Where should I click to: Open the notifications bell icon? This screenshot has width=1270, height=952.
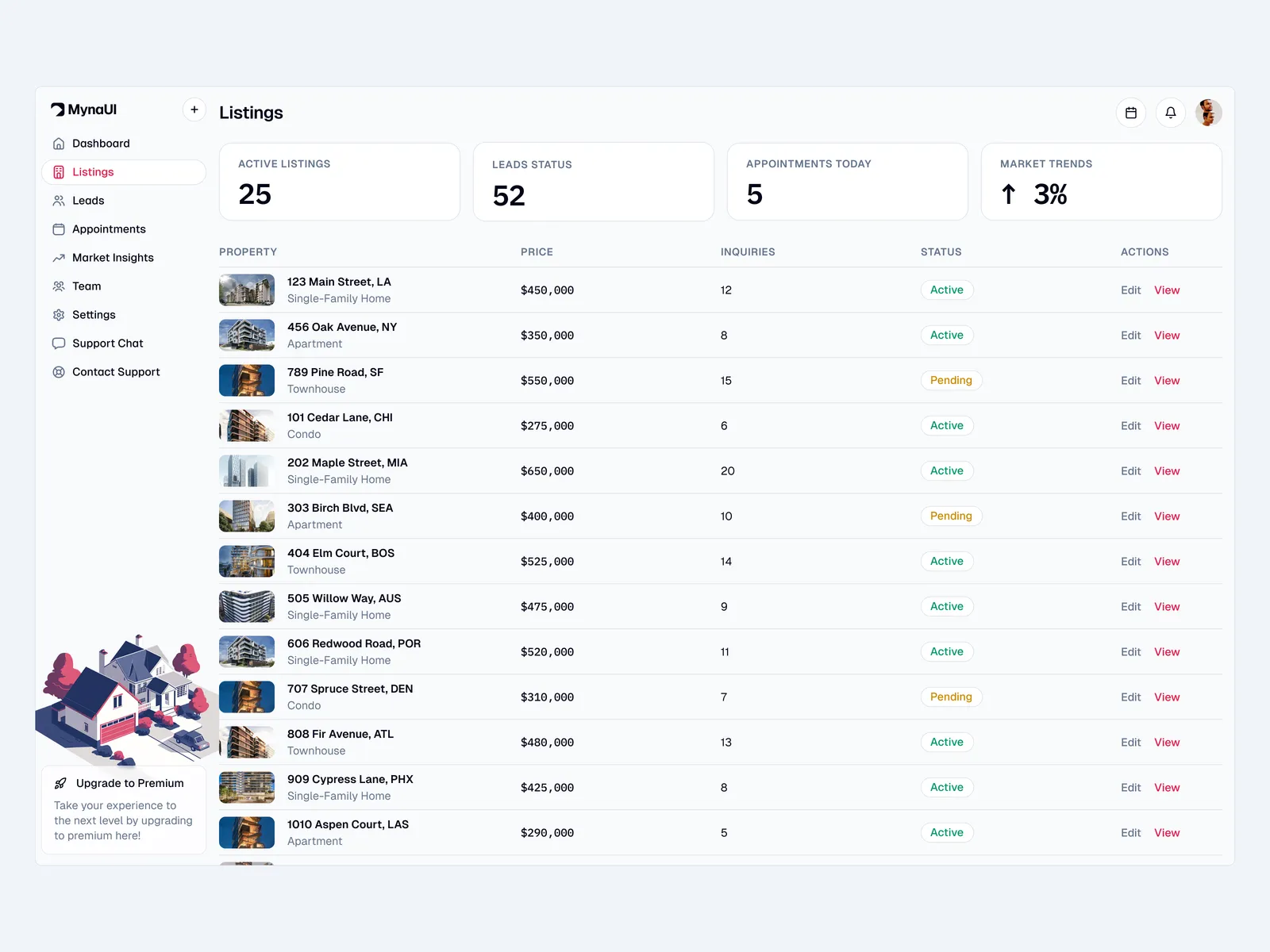click(1171, 113)
